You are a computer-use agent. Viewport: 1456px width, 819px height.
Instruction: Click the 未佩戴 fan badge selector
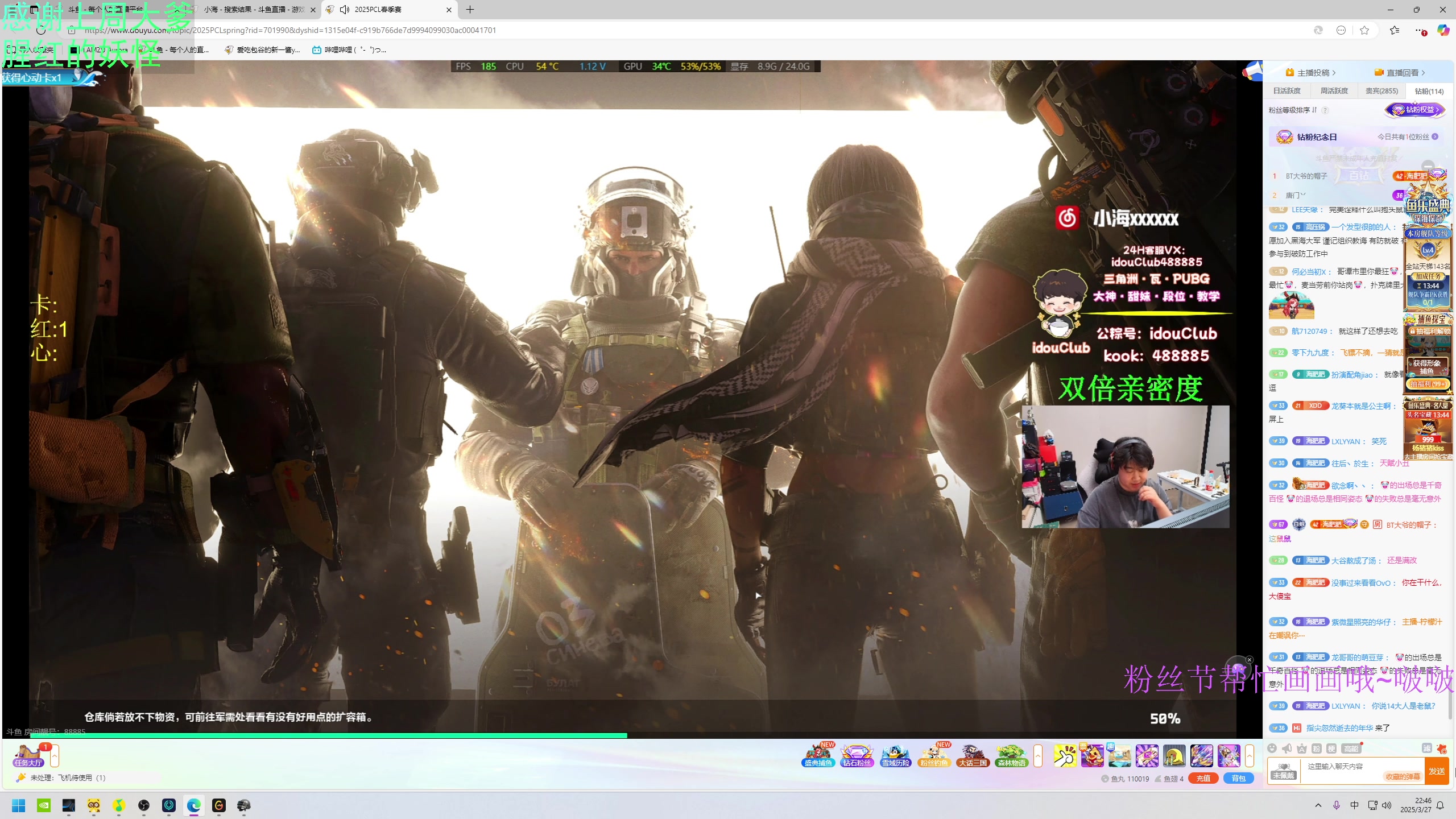coord(1284,771)
